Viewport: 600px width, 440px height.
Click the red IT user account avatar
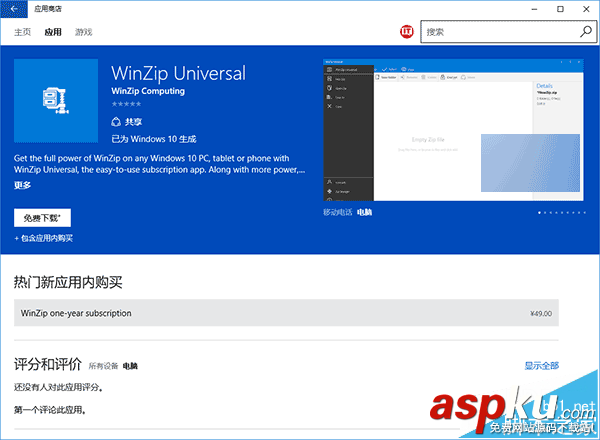click(407, 31)
